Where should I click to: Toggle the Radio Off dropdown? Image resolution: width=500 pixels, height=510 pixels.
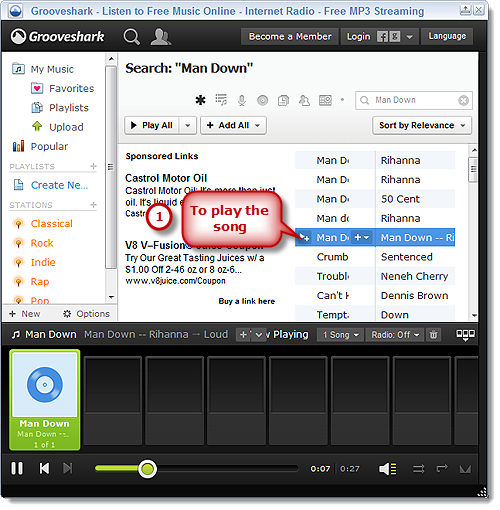tap(395, 335)
